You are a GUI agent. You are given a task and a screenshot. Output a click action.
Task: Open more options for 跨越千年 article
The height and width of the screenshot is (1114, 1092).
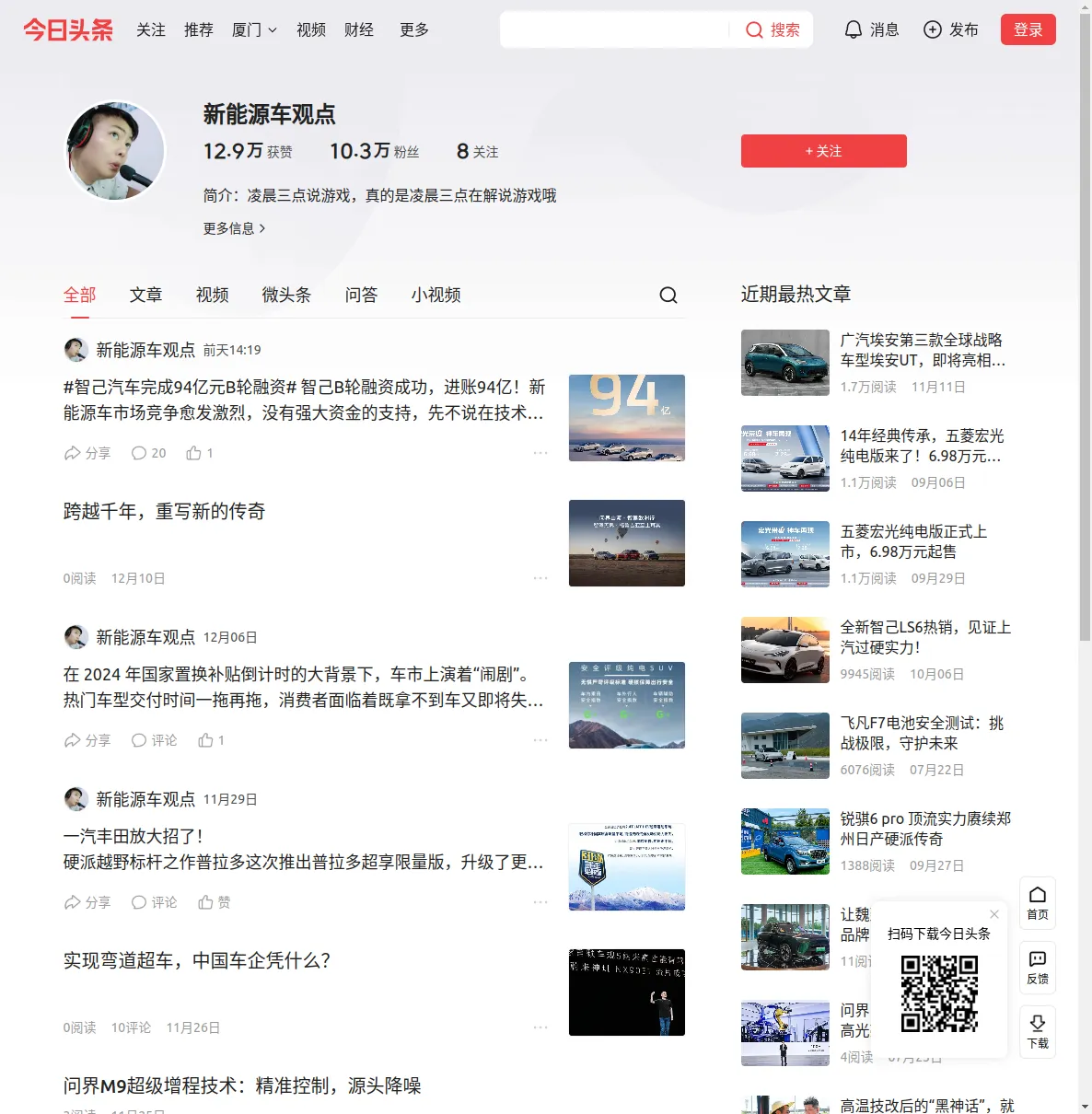[540, 578]
